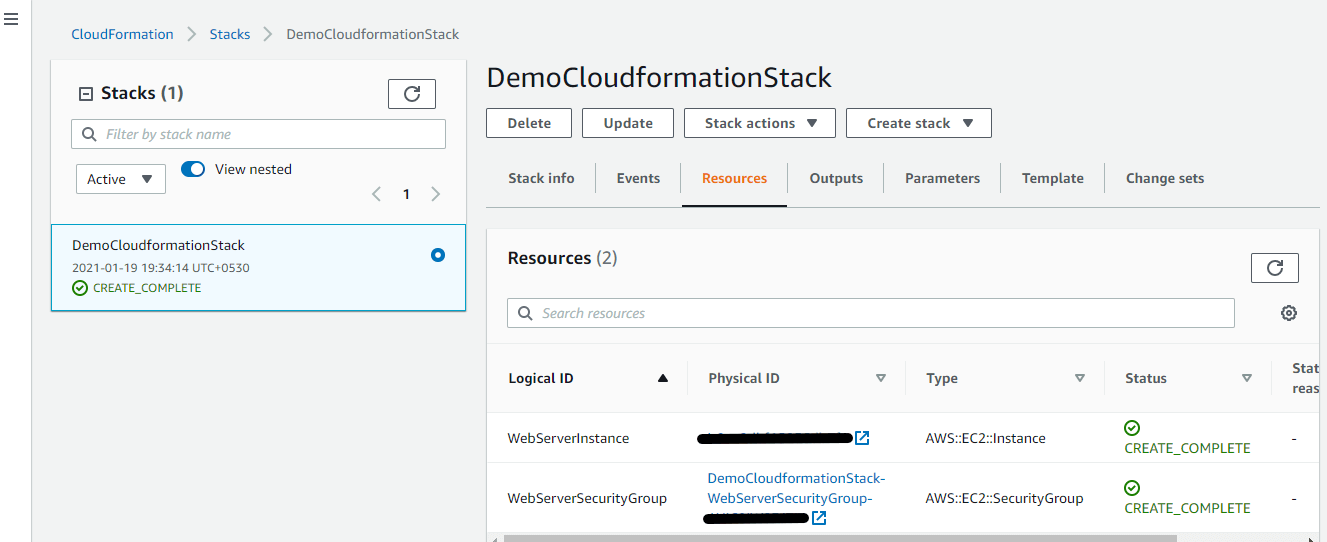Click the WebServerInstance logical ID cell
Image resolution: width=1327 pixels, height=542 pixels.
click(x=568, y=438)
